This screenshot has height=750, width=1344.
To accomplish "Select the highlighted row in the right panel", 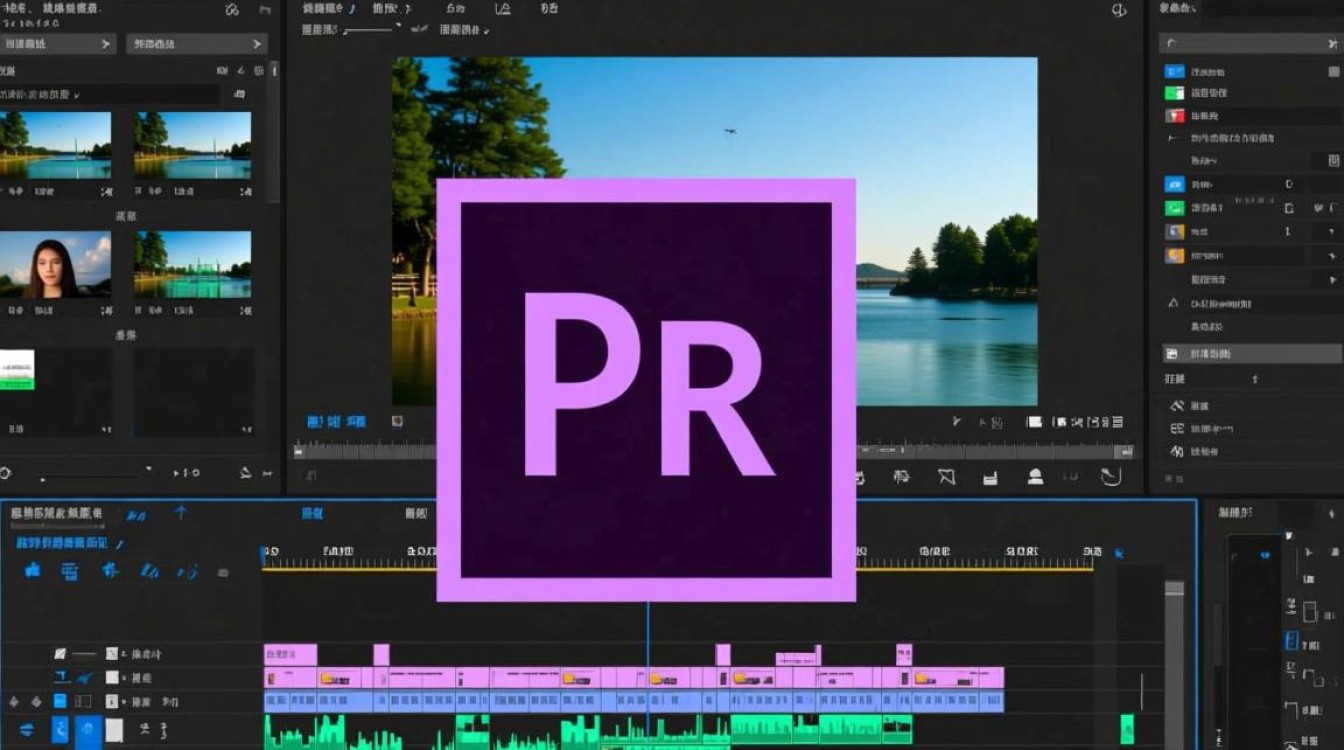I will 1252,353.
